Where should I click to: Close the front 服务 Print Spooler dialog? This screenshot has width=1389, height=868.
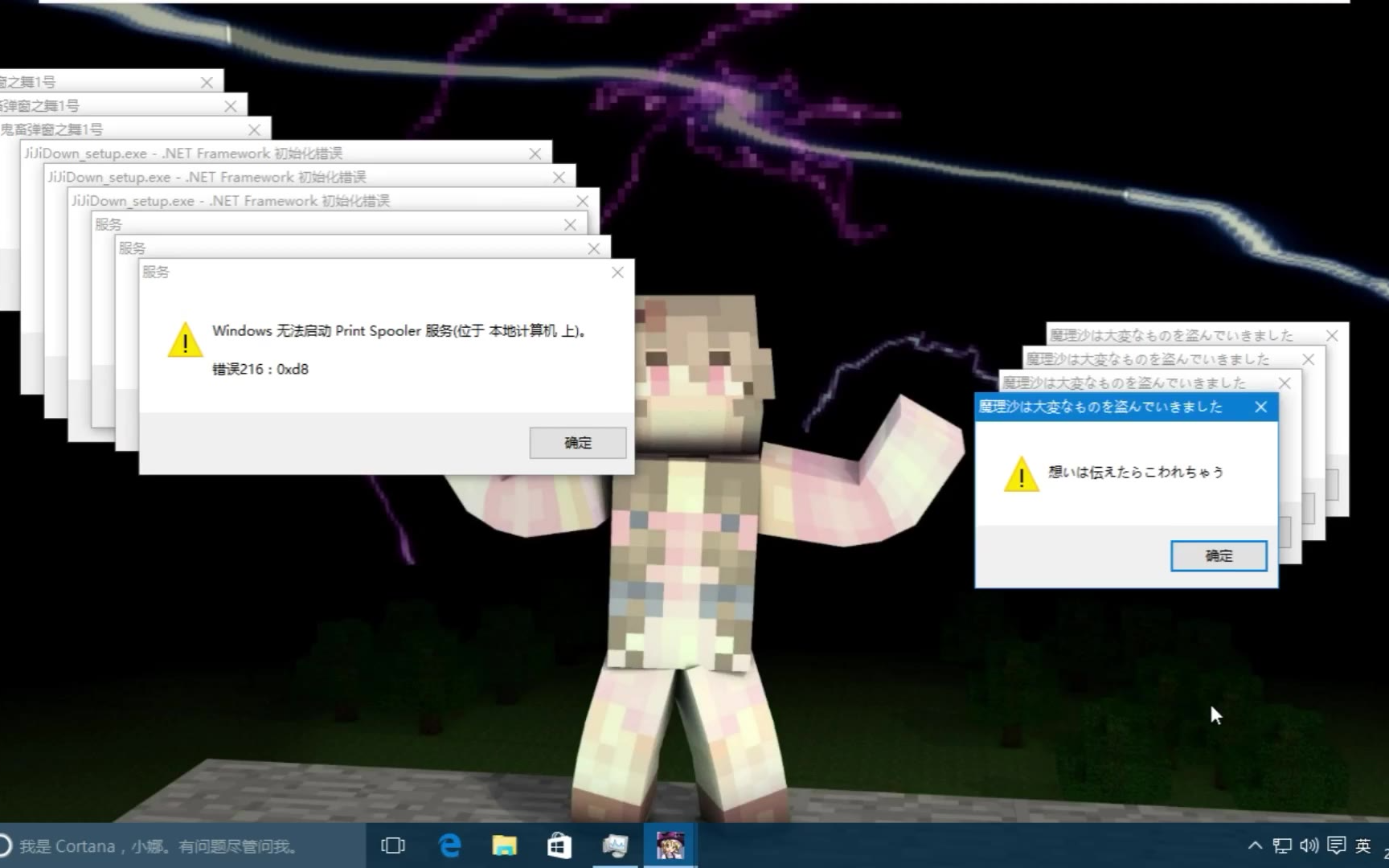(617, 272)
